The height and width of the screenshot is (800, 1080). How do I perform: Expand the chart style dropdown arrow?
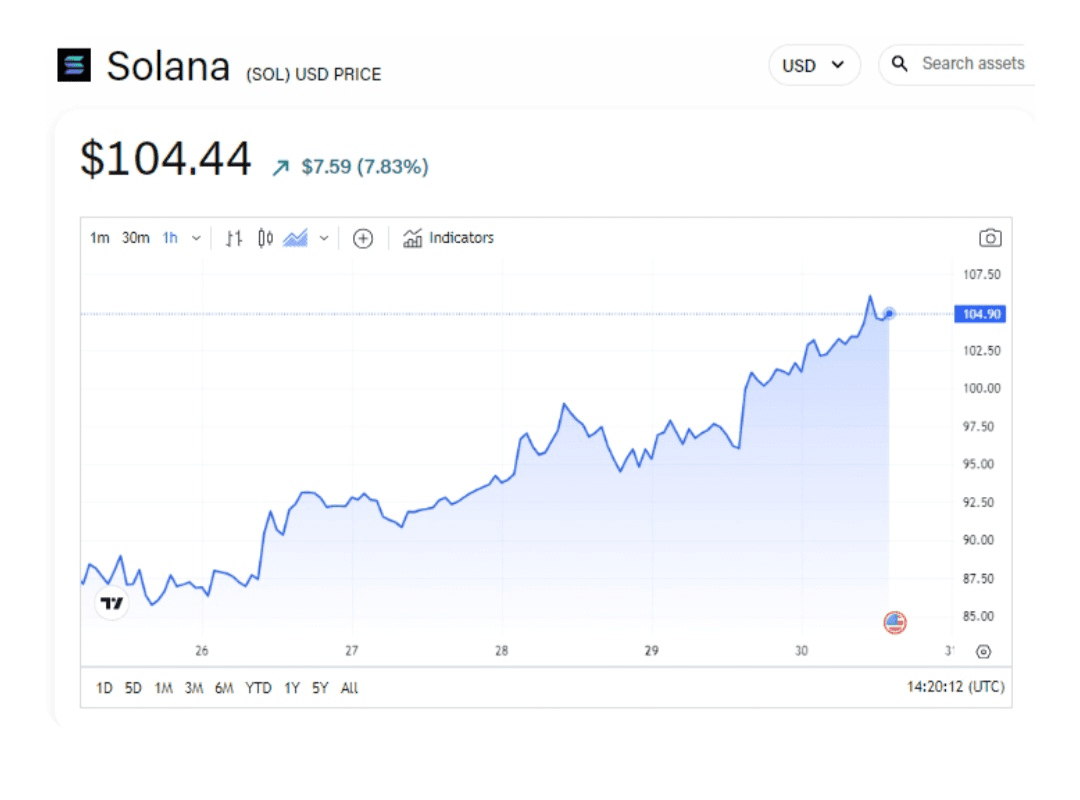tap(323, 238)
